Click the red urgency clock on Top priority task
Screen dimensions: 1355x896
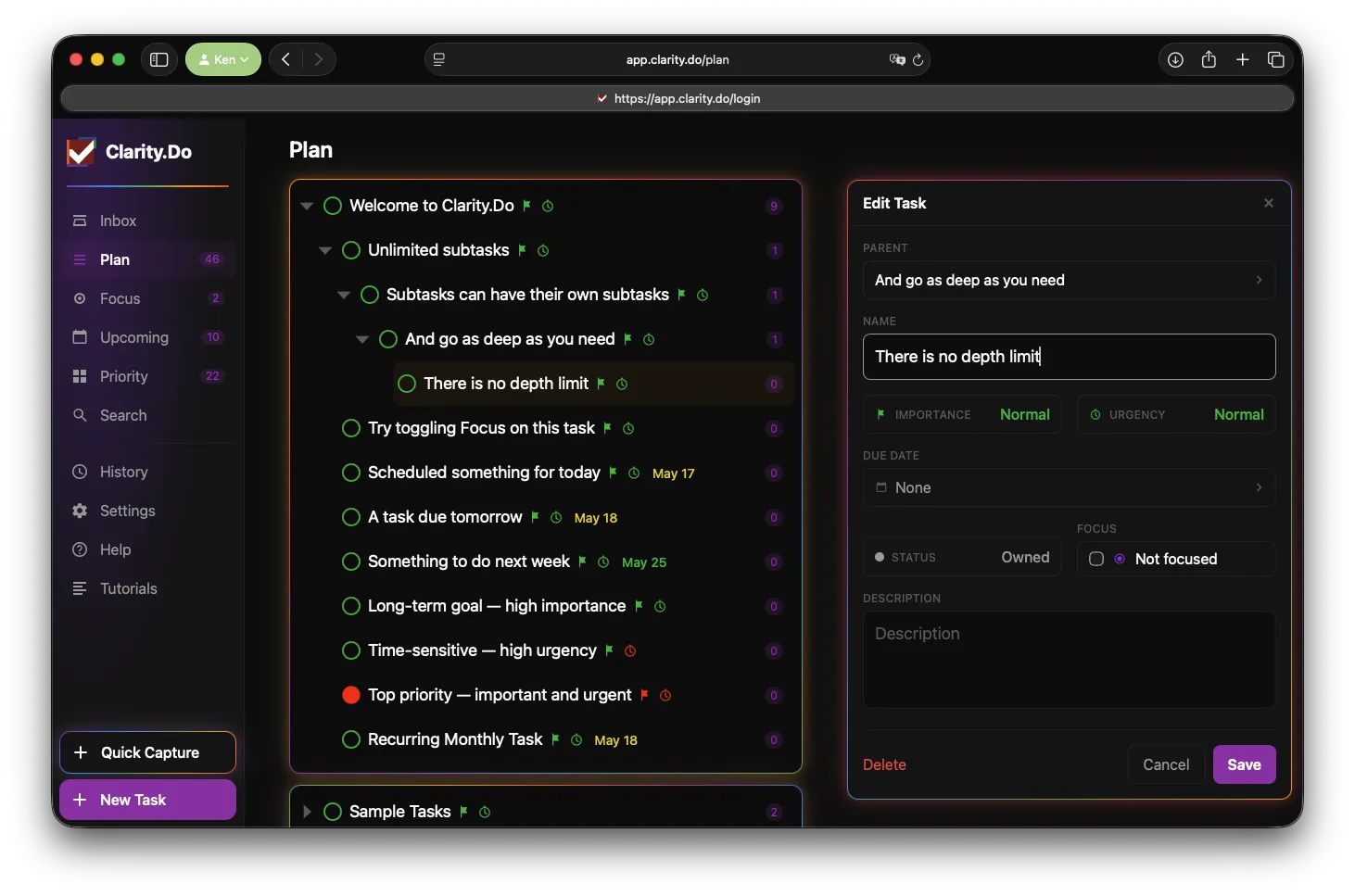click(x=665, y=695)
